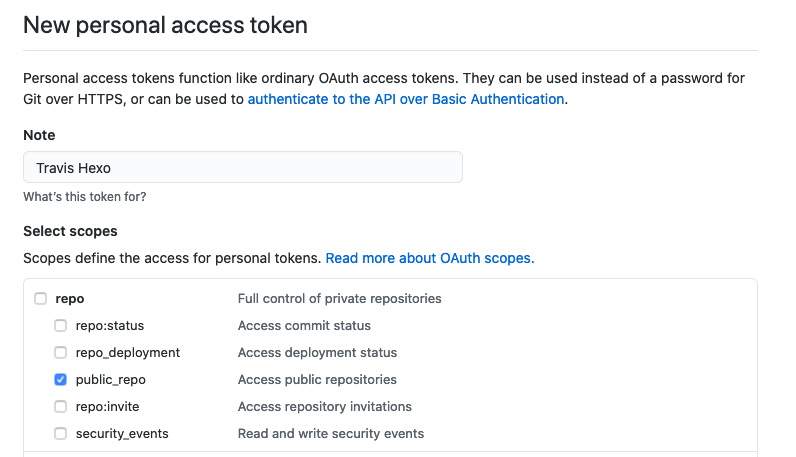Enable the repo:status checkbox
This screenshot has height=457, width=796.
pos(60,325)
